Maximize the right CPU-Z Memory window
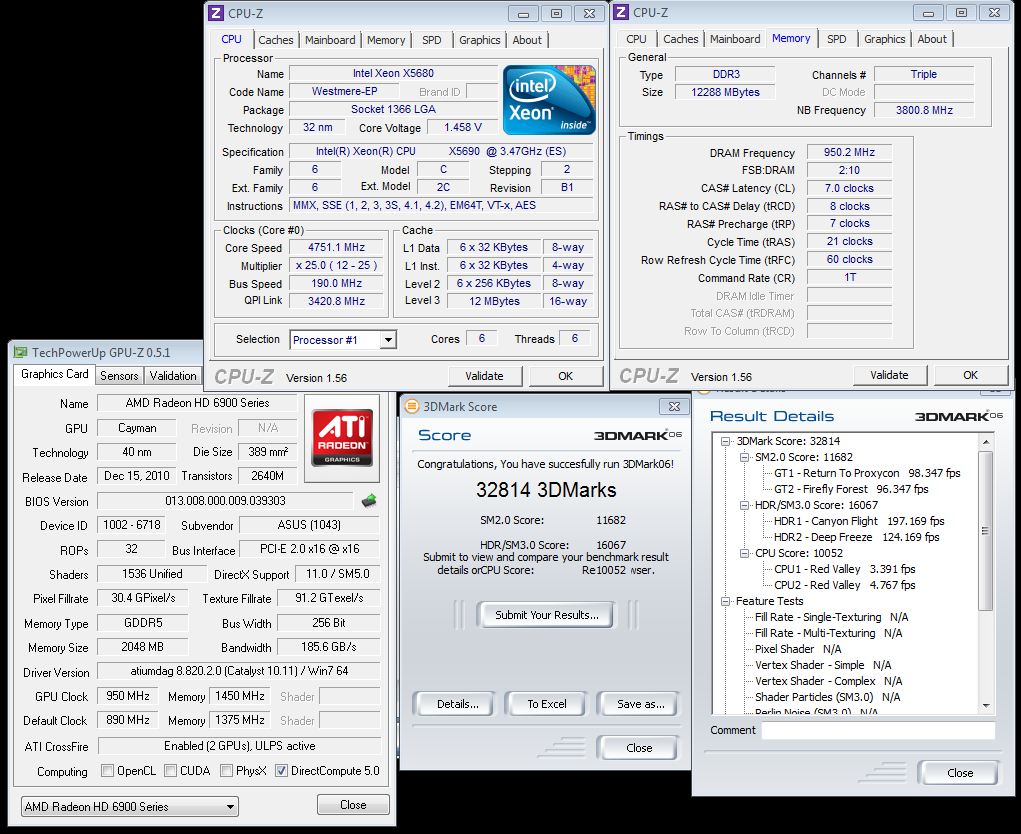This screenshot has width=1021, height=834. (x=961, y=12)
